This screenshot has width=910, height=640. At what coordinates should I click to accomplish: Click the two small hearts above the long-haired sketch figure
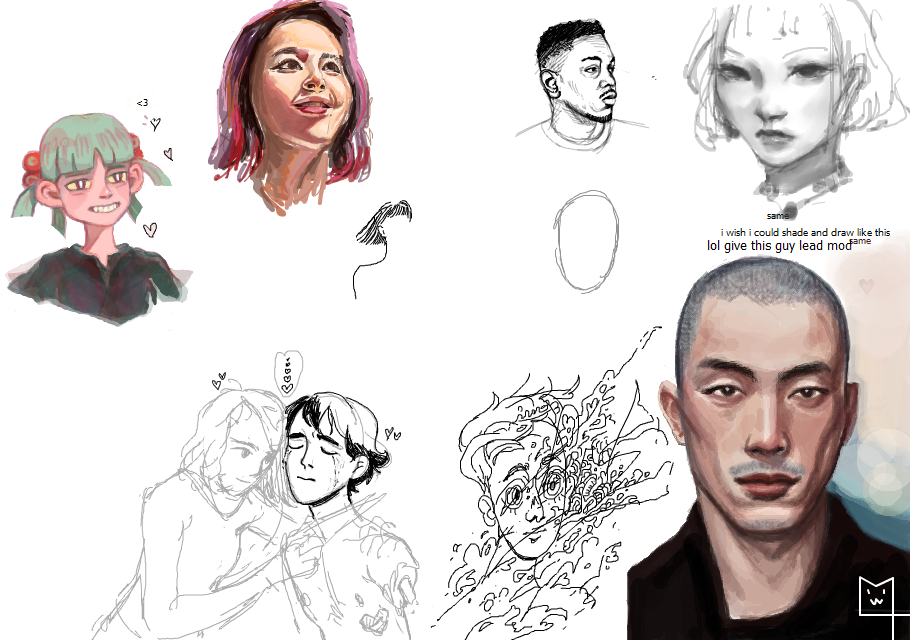[x=219, y=381]
